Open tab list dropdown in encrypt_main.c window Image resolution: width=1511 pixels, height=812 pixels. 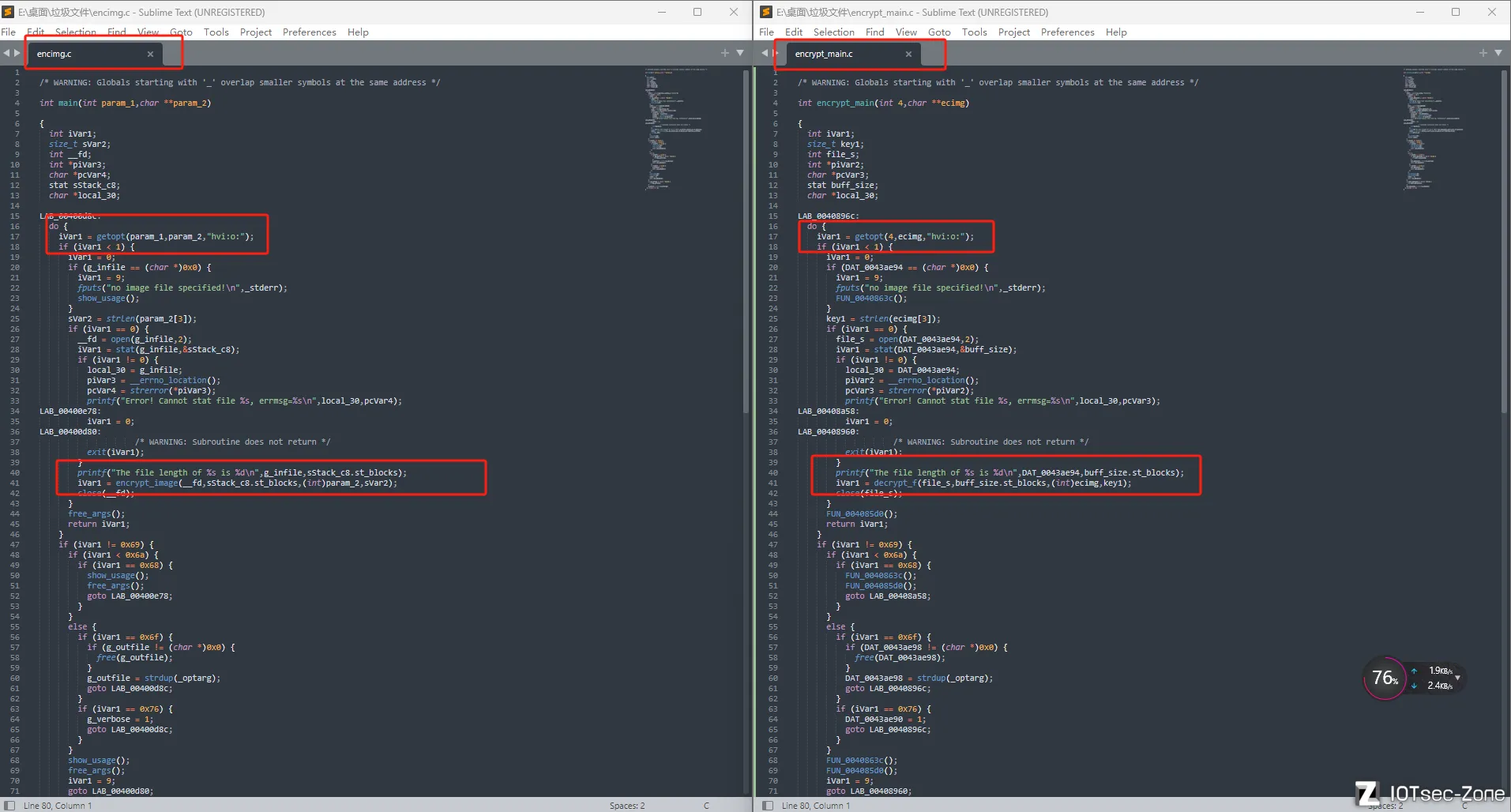(1498, 53)
